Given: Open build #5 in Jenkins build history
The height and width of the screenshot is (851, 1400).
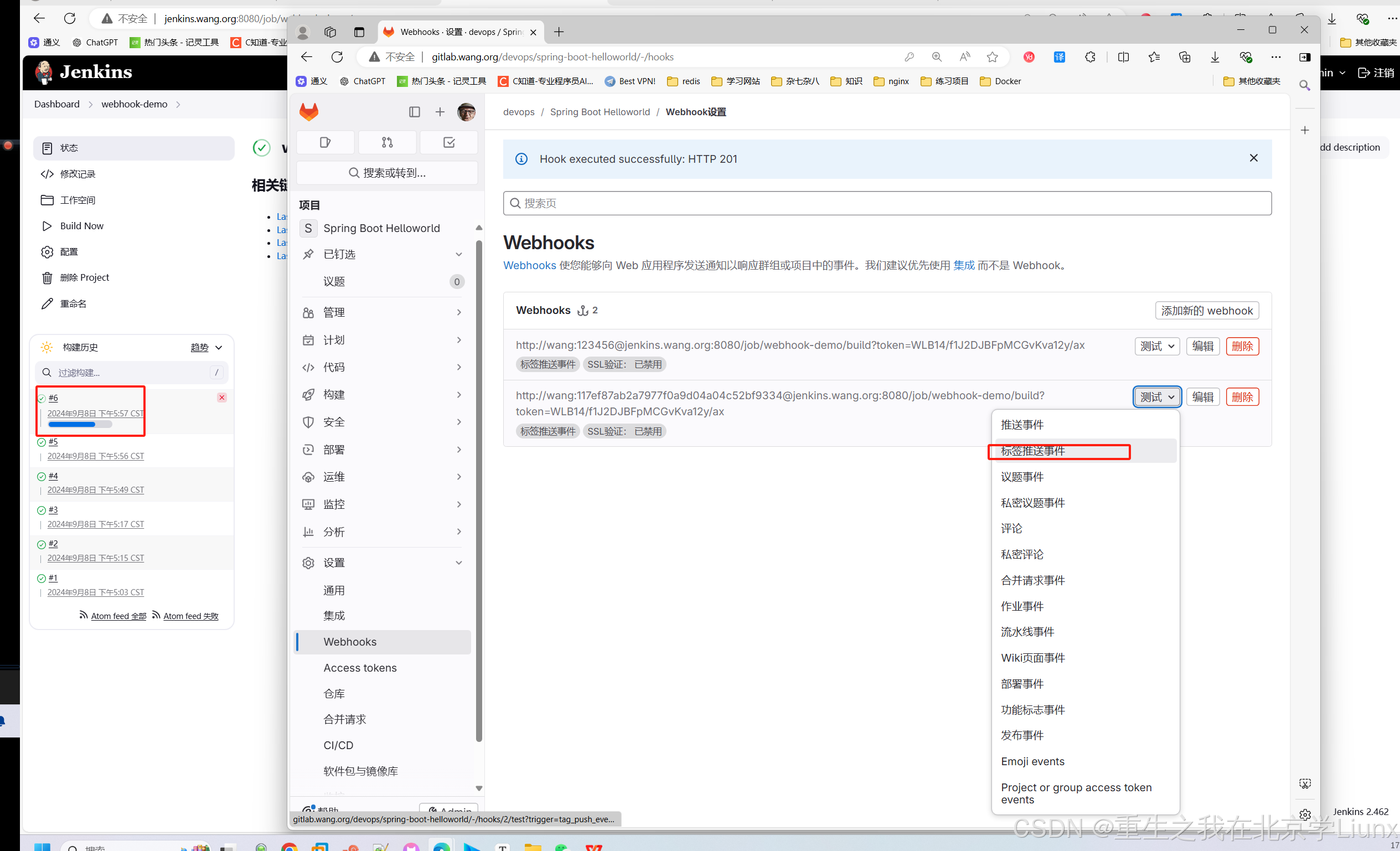Looking at the screenshot, I should (x=53, y=442).
